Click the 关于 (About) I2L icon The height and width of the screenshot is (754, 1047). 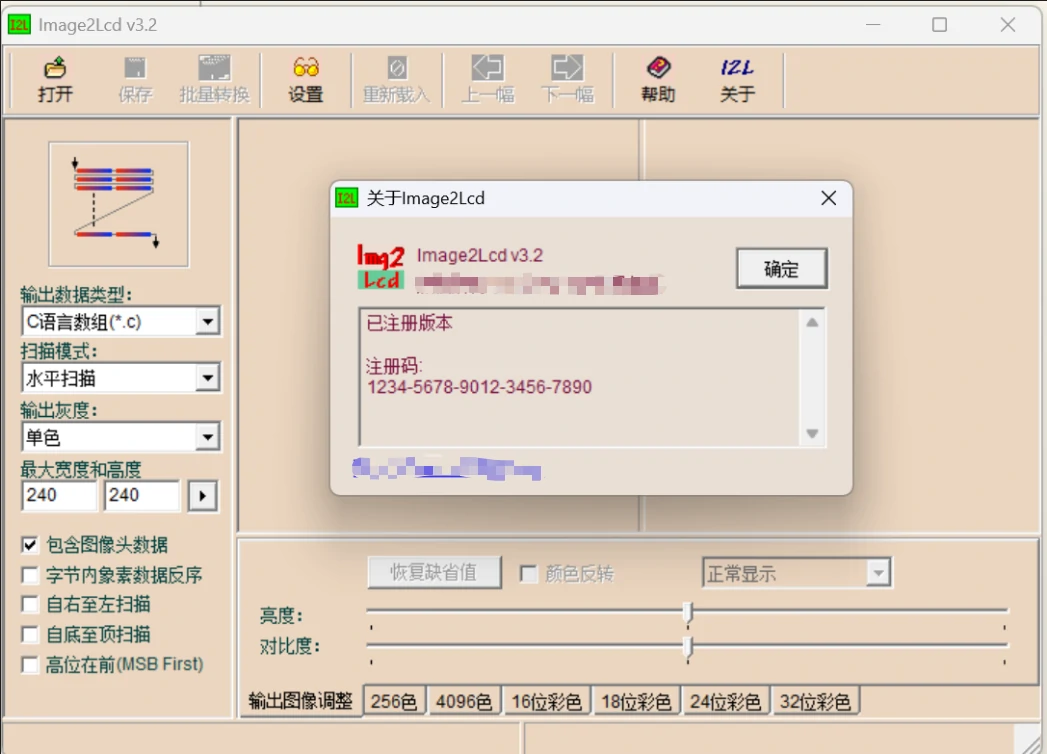tap(737, 69)
